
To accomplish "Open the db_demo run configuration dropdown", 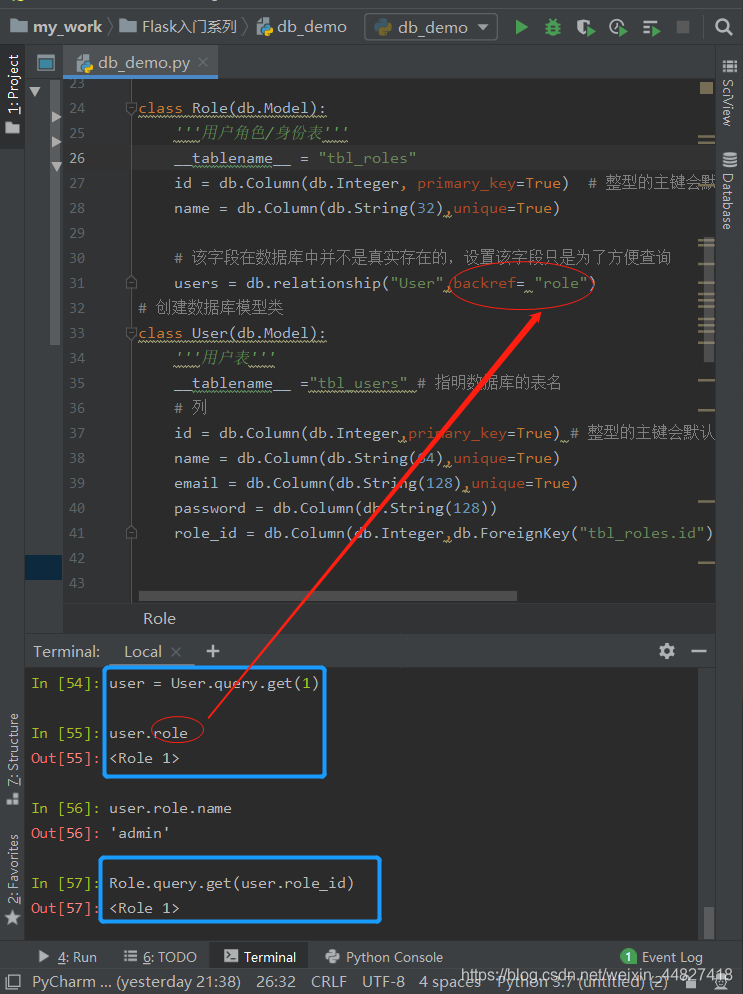I will (431, 27).
